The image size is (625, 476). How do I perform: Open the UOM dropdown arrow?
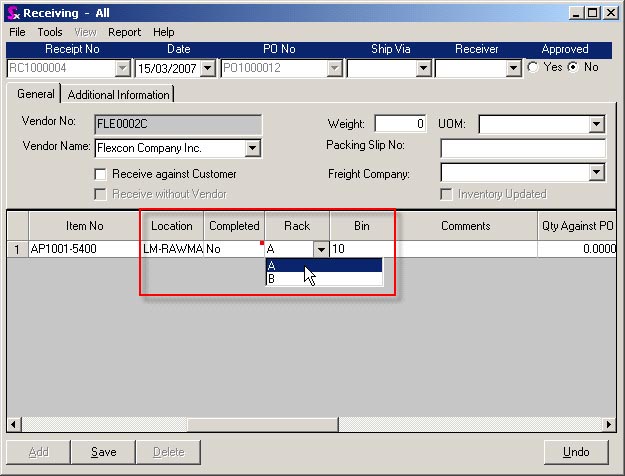click(597, 125)
